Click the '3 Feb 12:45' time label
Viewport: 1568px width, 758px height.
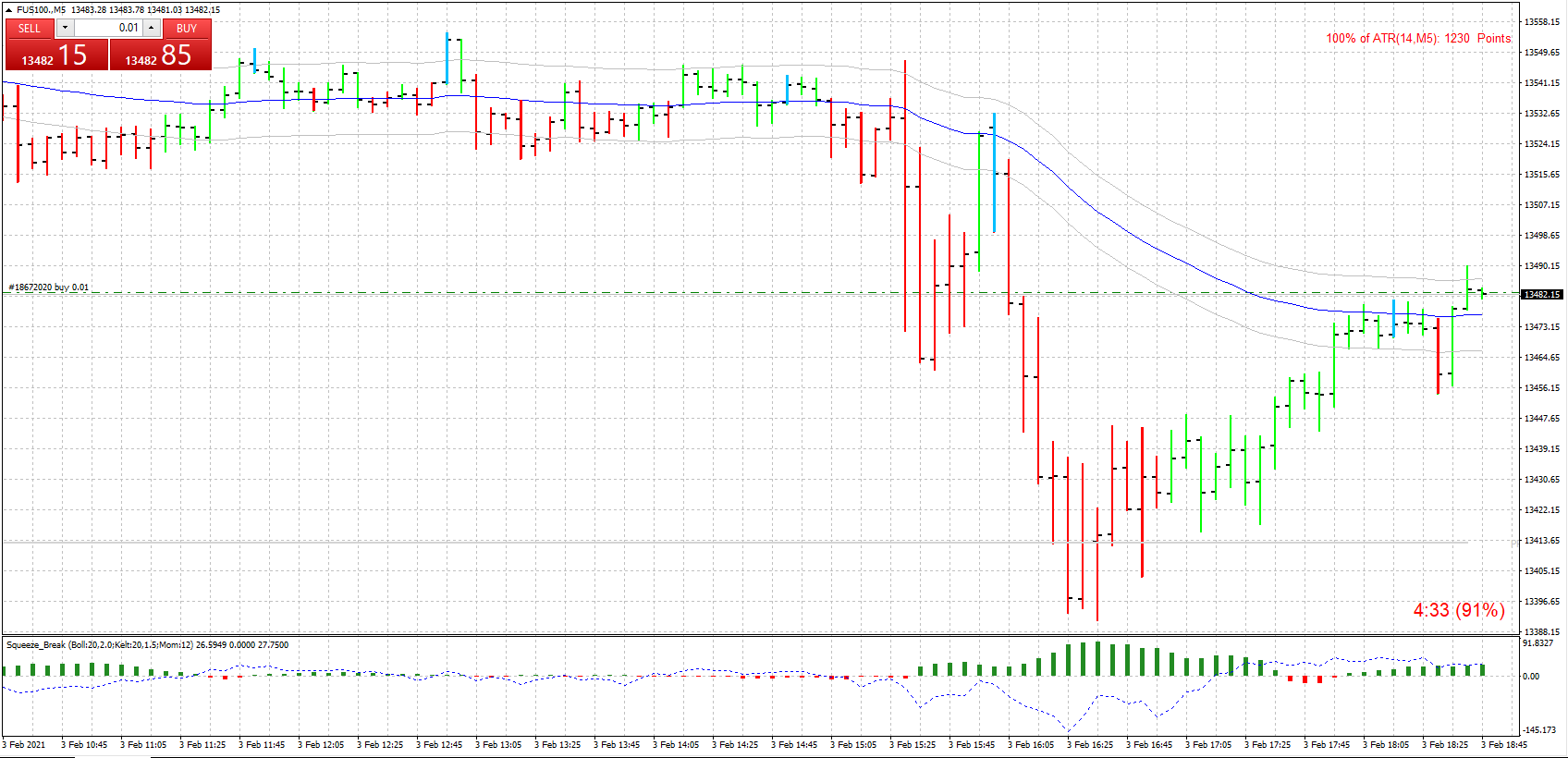[x=439, y=744]
